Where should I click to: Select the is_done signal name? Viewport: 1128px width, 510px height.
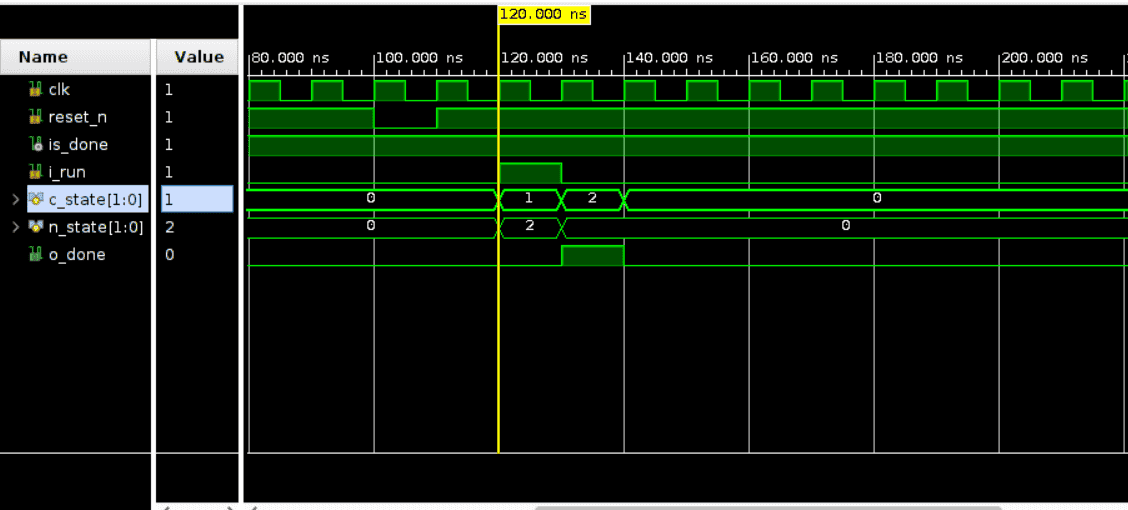point(78,145)
